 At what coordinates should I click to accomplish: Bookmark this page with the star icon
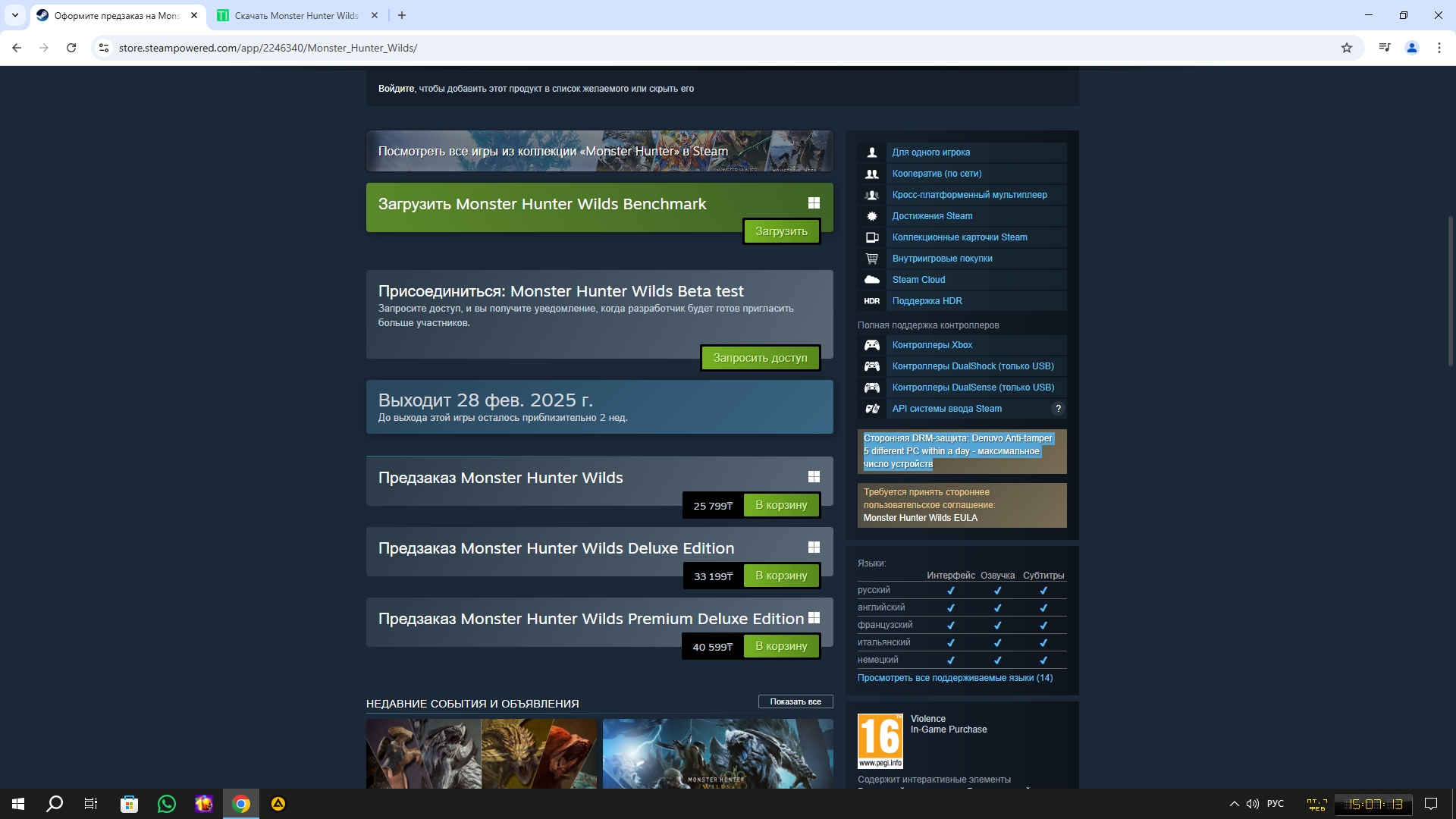tap(1347, 48)
